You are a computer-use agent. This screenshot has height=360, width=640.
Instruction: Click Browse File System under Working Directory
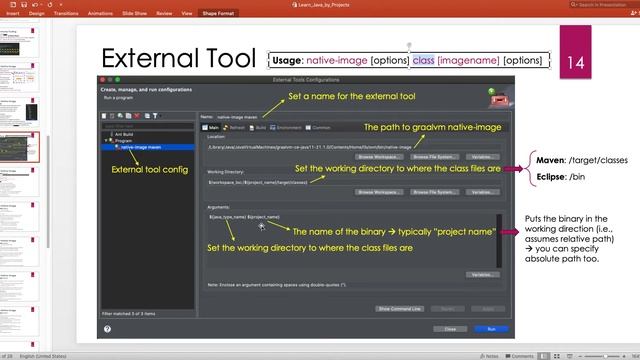click(434, 192)
